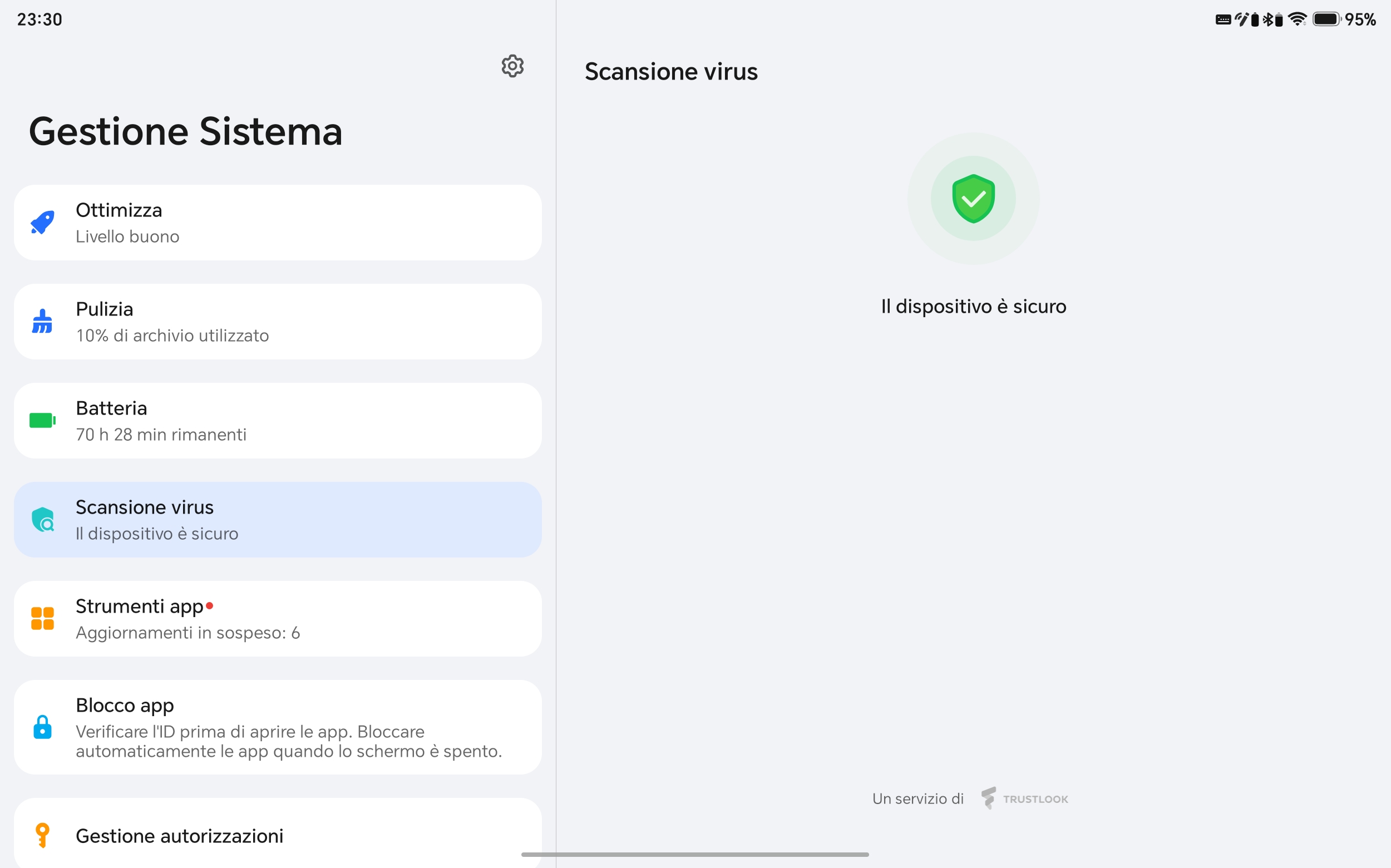Click the Trustlook logo link

1025,798
